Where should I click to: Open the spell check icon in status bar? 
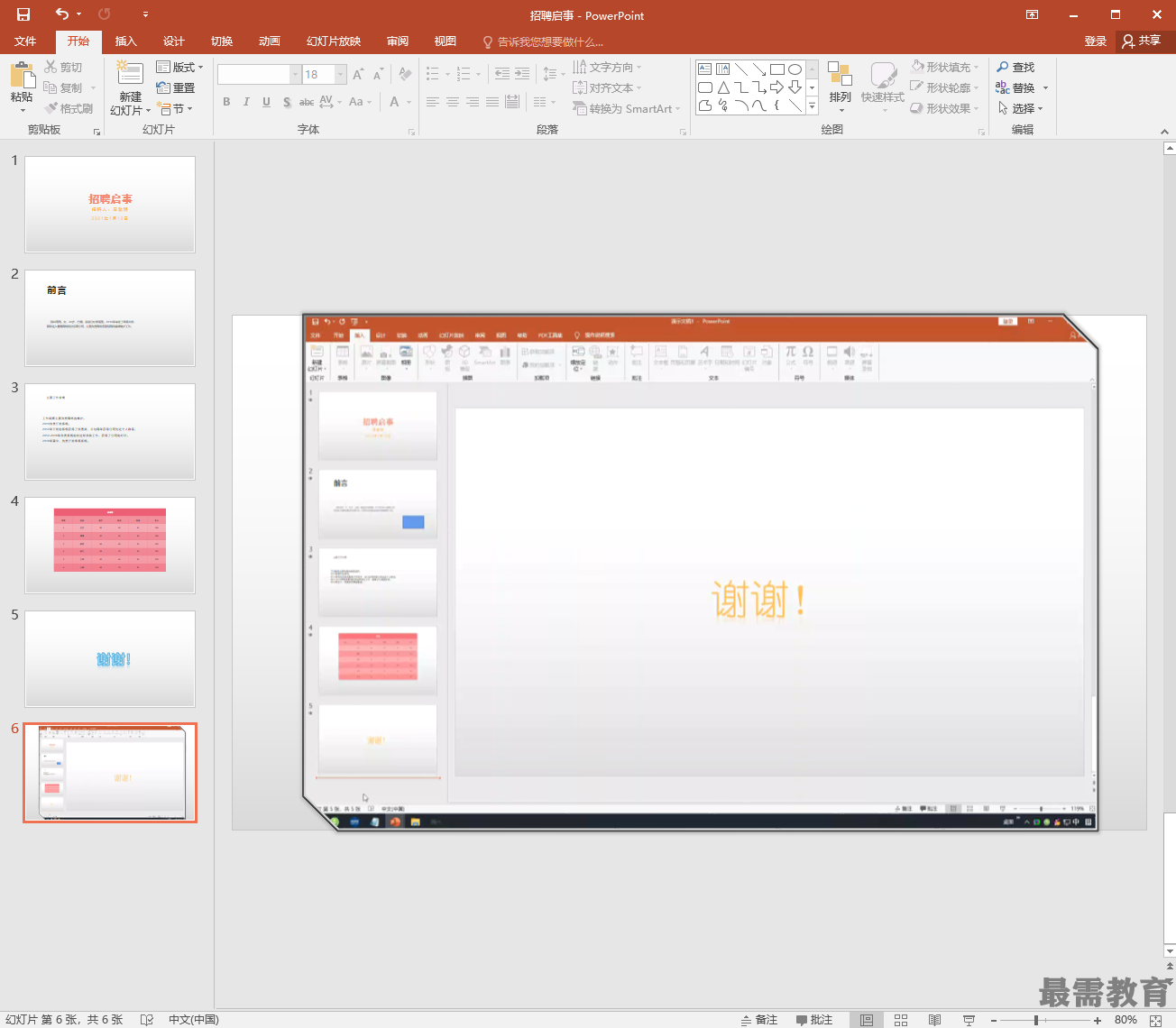coord(147,1020)
